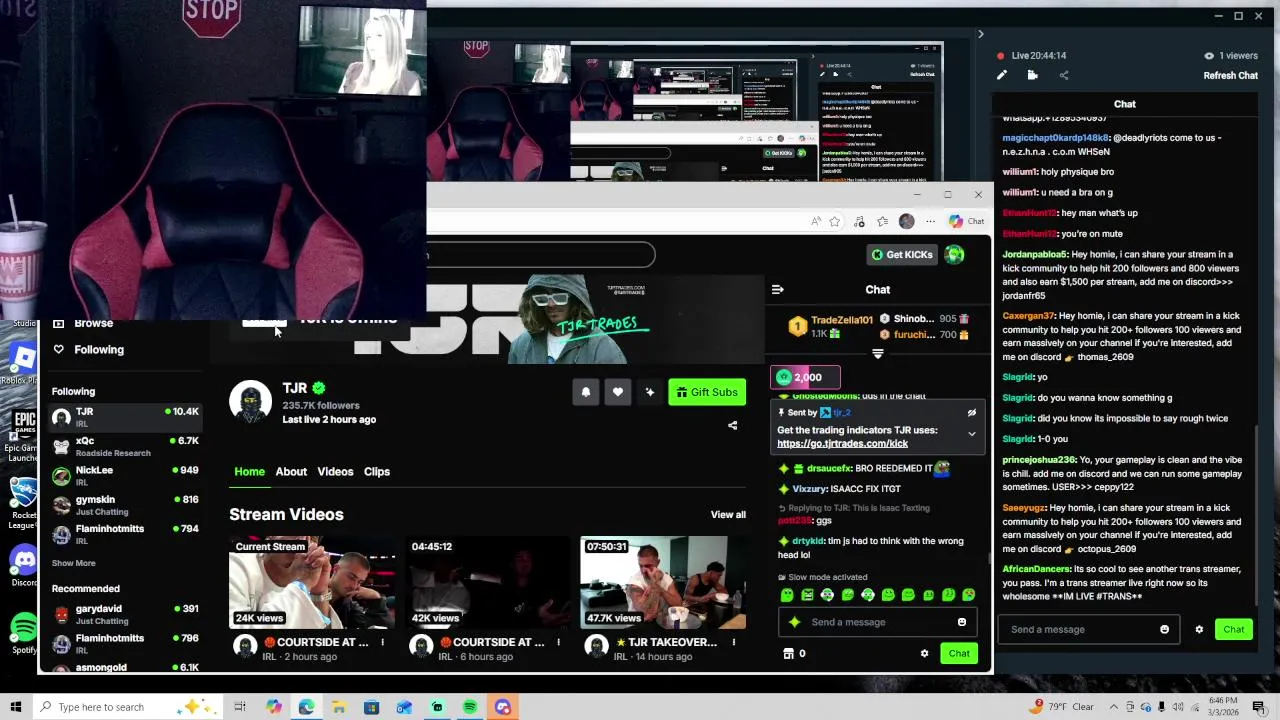Click Windows Start button
This screenshot has height=720, width=1280.
15,707
